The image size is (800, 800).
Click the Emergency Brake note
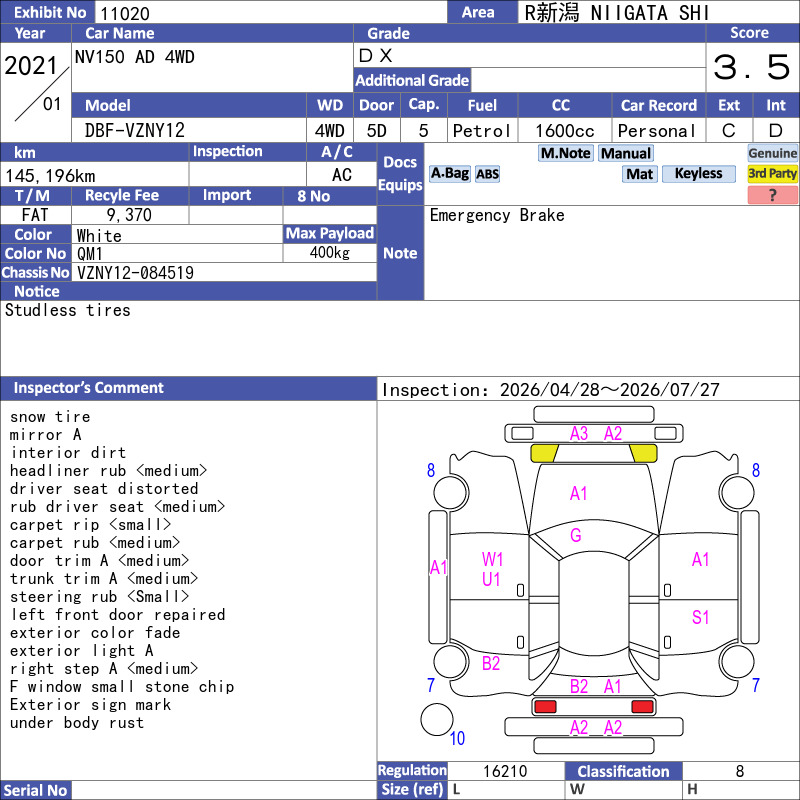click(497, 215)
